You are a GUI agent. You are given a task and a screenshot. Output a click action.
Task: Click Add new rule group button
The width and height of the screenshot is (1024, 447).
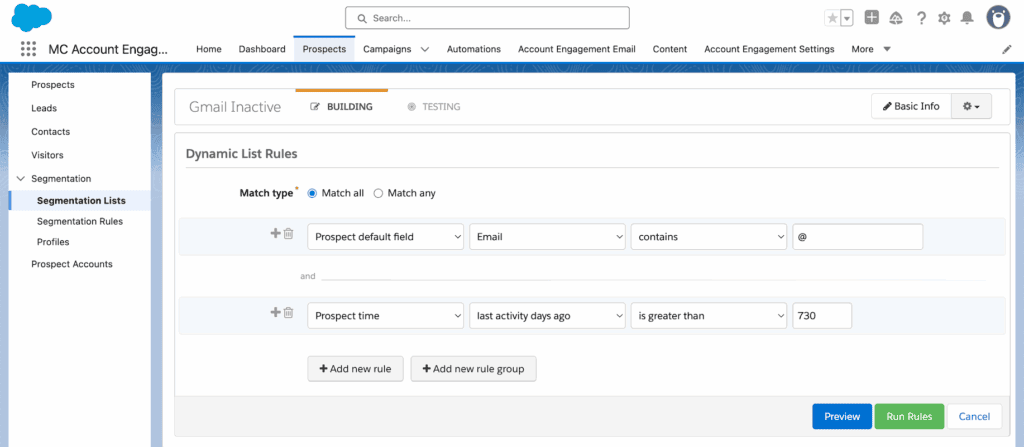coord(473,369)
